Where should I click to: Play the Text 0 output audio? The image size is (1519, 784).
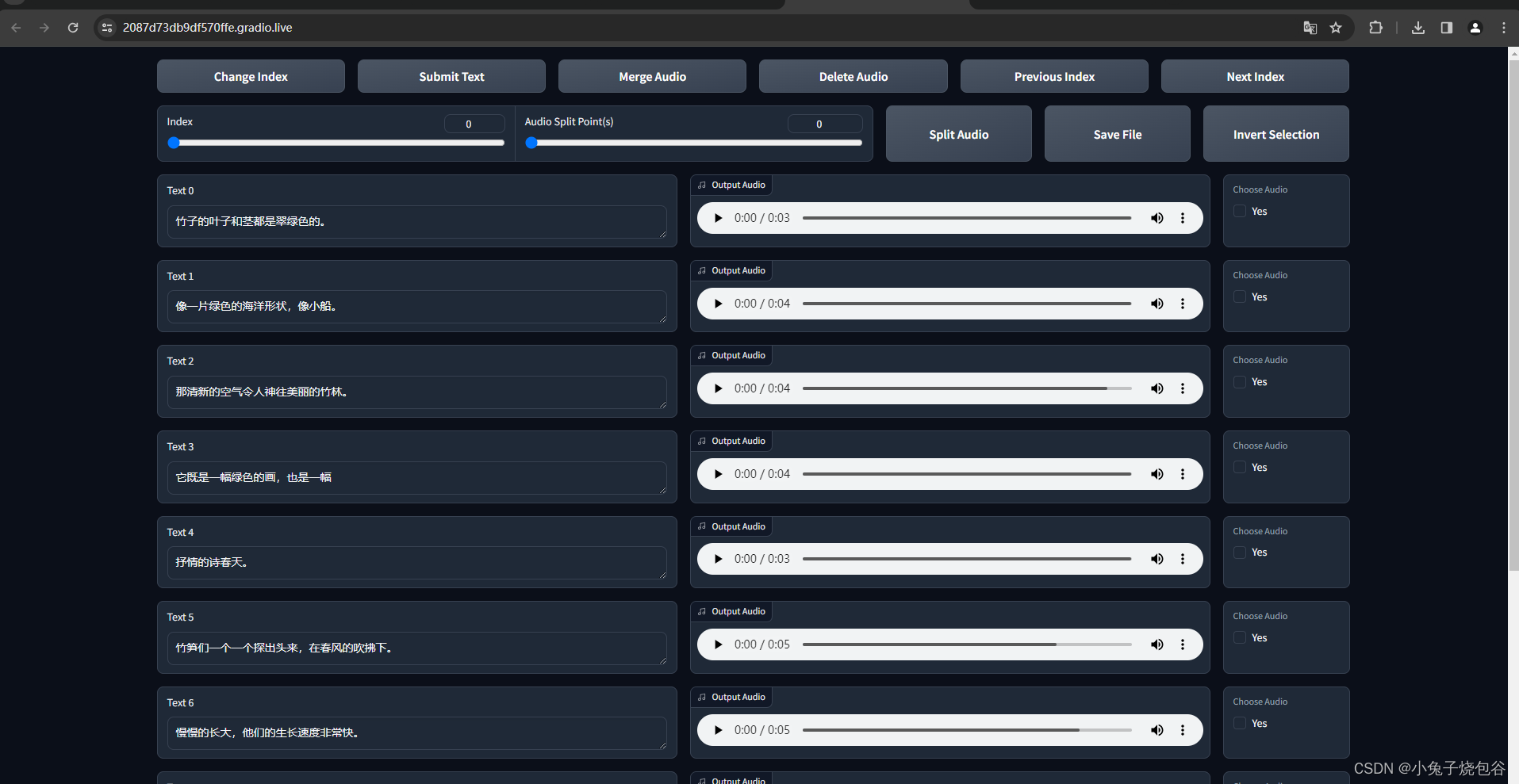718,218
